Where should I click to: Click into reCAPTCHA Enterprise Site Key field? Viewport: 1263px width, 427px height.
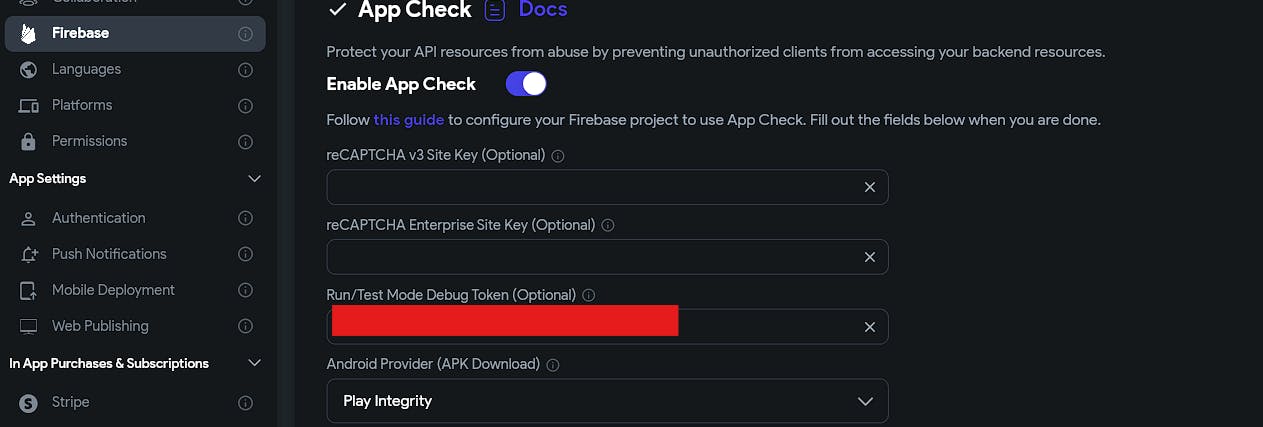coord(590,257)
